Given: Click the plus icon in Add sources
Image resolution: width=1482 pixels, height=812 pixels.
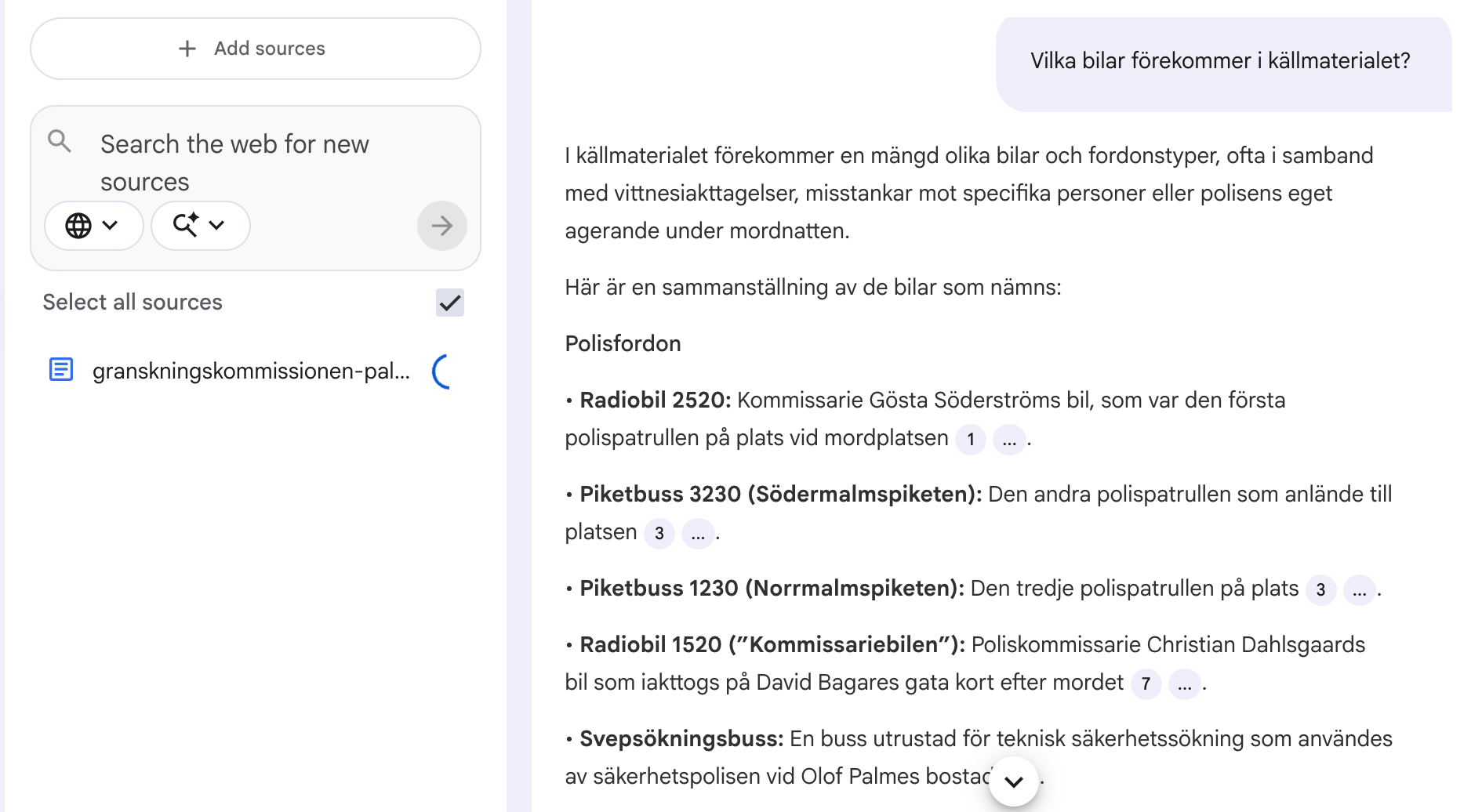Looking at the screenshot, I should coord(187,49).
